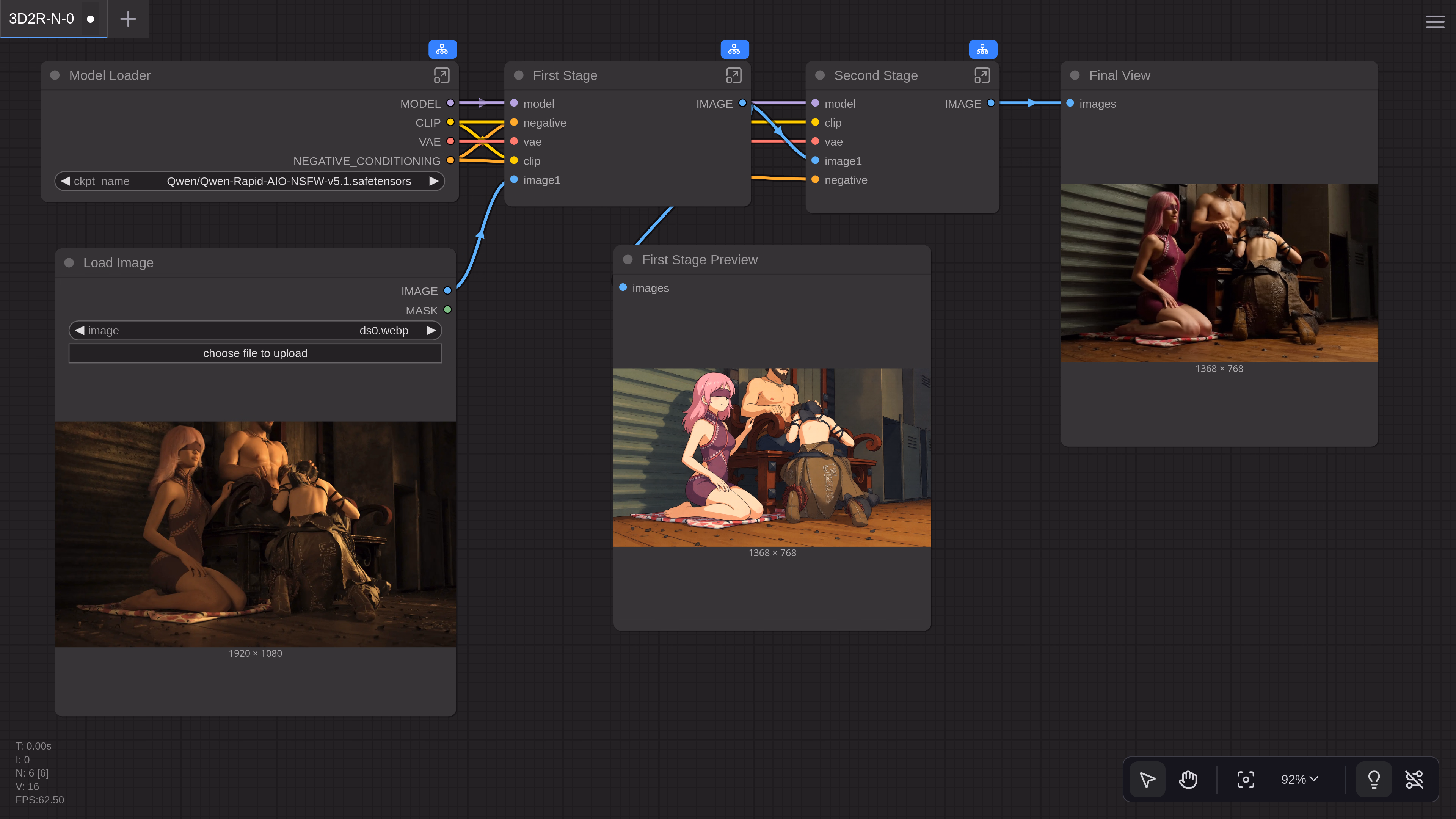Open the Model Loader subgraph expand icon
Viewport: 1456px width, 819px height.
(x=441, y=75)
